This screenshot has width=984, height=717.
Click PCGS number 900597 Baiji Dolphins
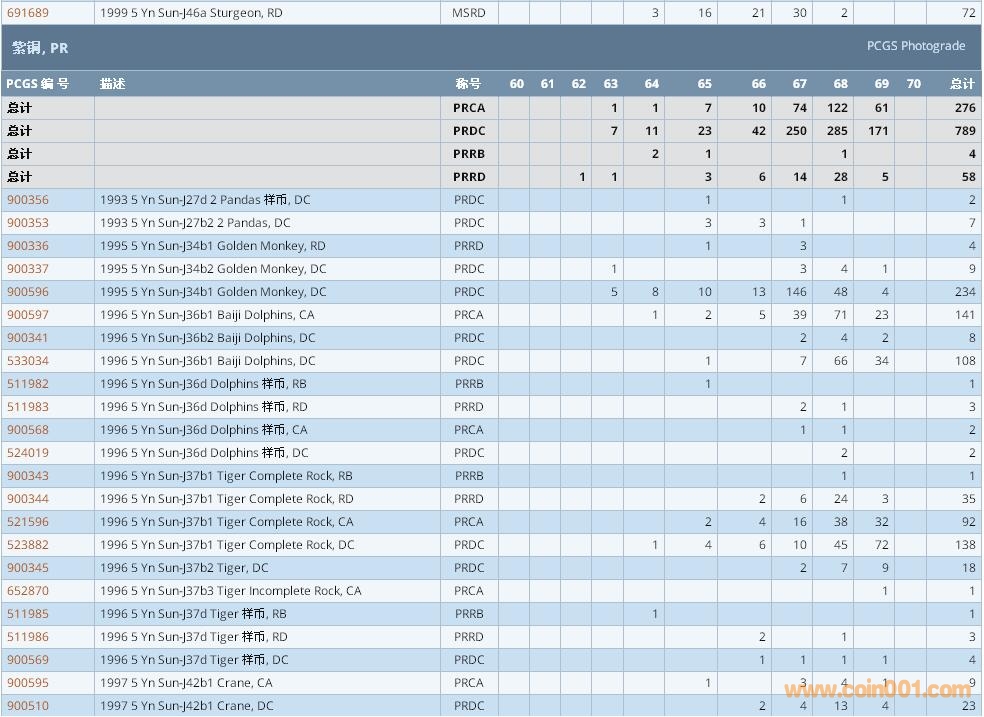tap(27, 315)
